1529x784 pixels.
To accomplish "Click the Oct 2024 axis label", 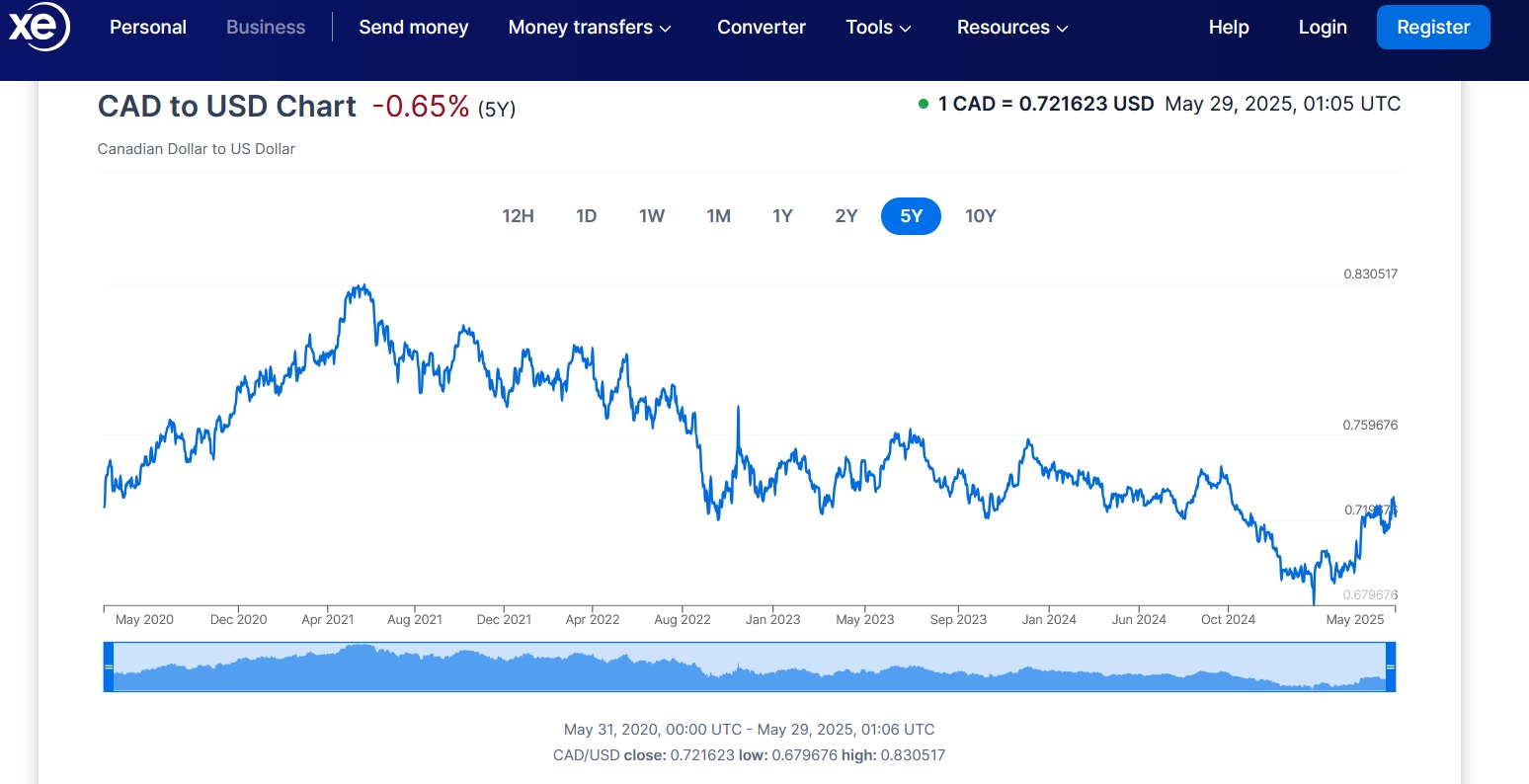I will (1228, 619).
